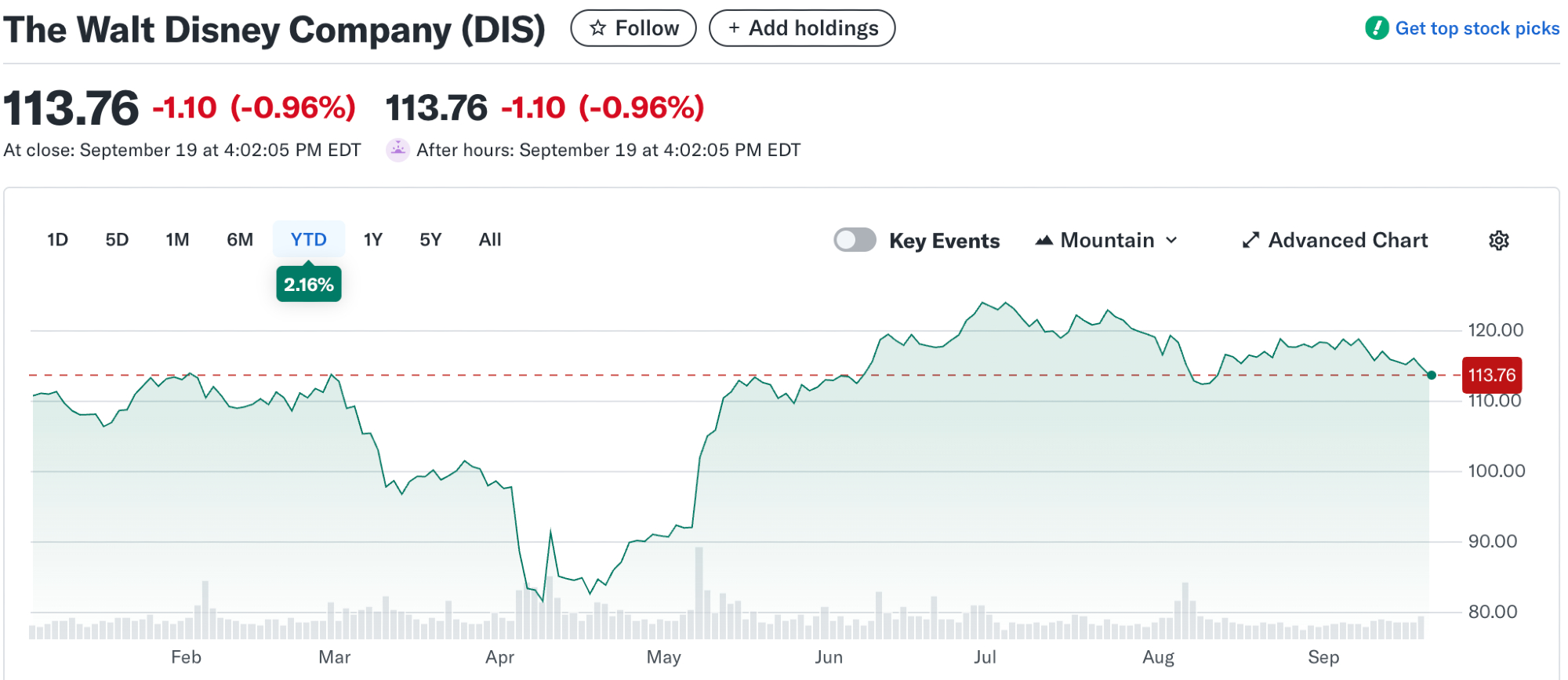Image resolution: width=1568 pixels, height=680 pixels.
Task: Click the Mountain chart type icon
Action: (x=1044, y=240)
